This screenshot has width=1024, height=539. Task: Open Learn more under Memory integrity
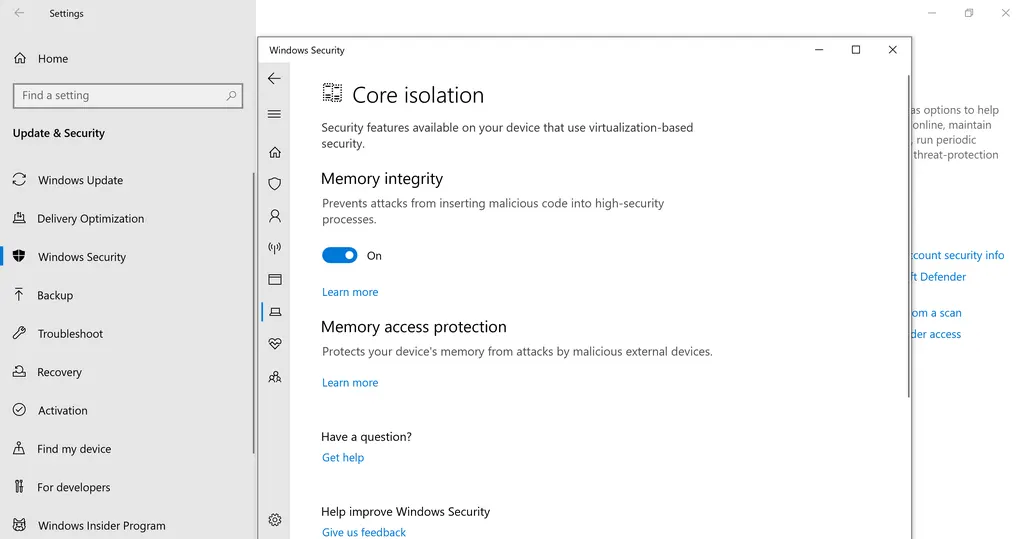pyautogui.click(x=350, y=292)
